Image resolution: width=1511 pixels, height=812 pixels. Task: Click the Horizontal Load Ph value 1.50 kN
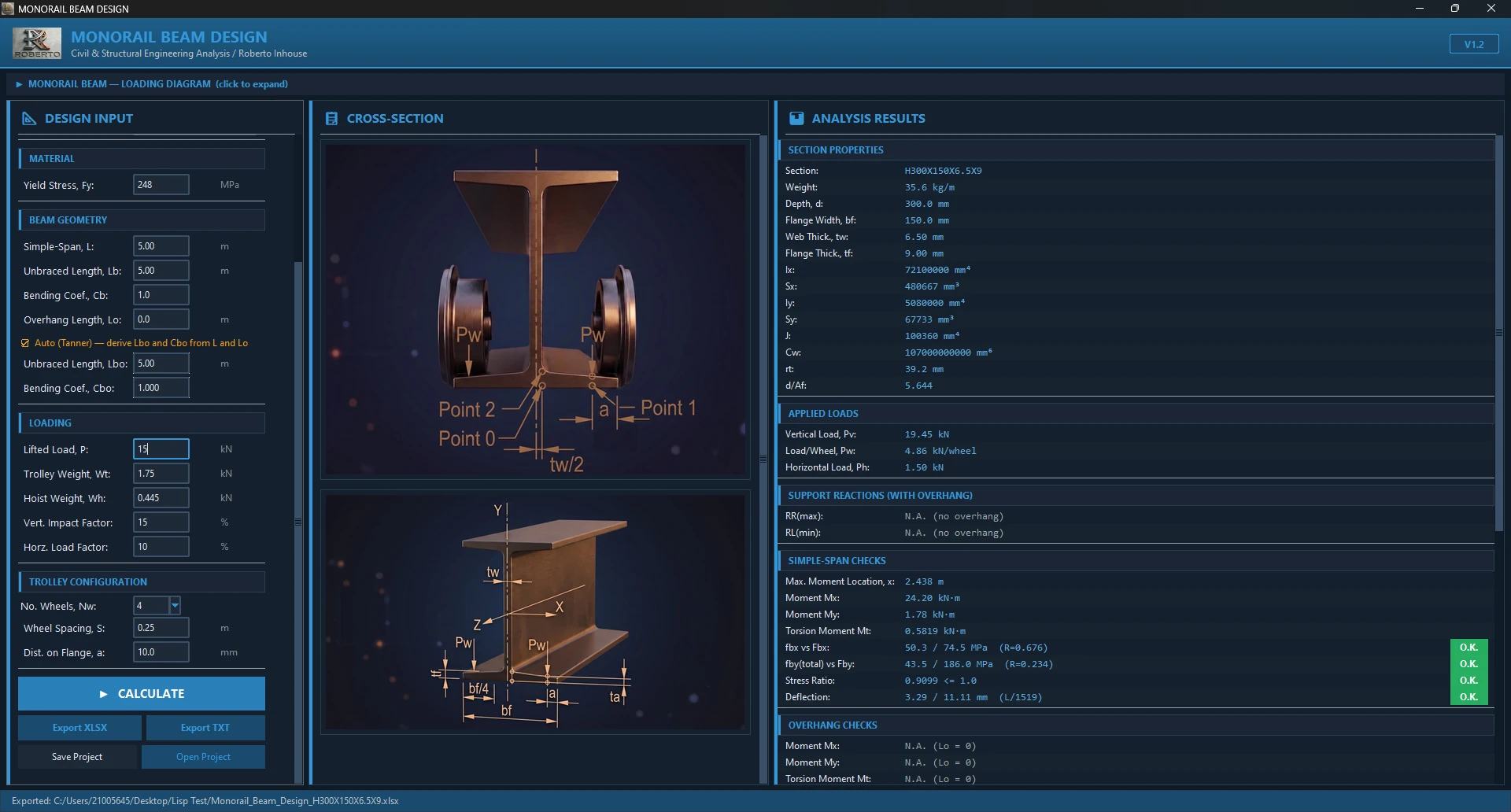tap(924, 467)
